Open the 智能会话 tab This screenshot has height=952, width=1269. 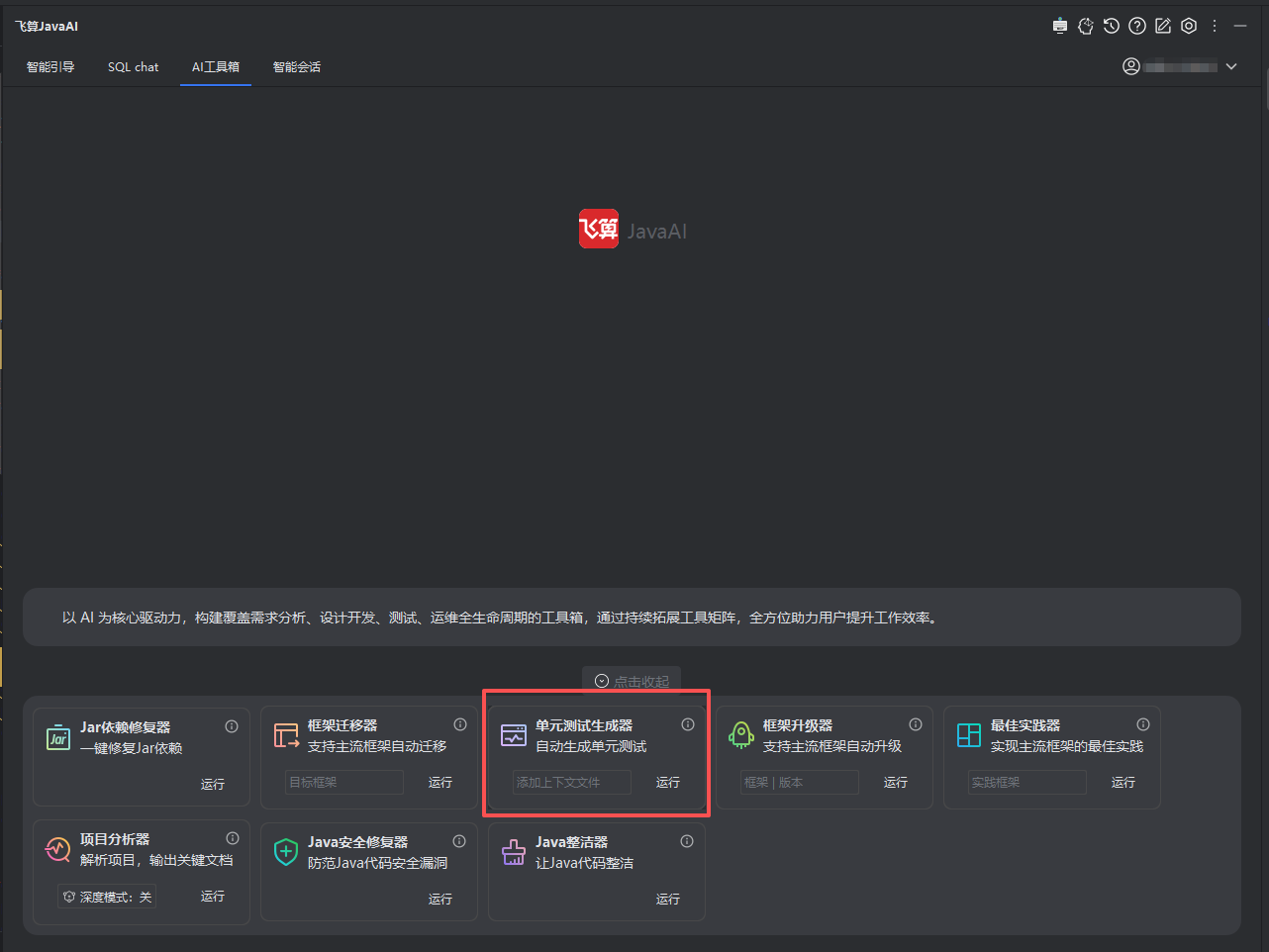297,67
